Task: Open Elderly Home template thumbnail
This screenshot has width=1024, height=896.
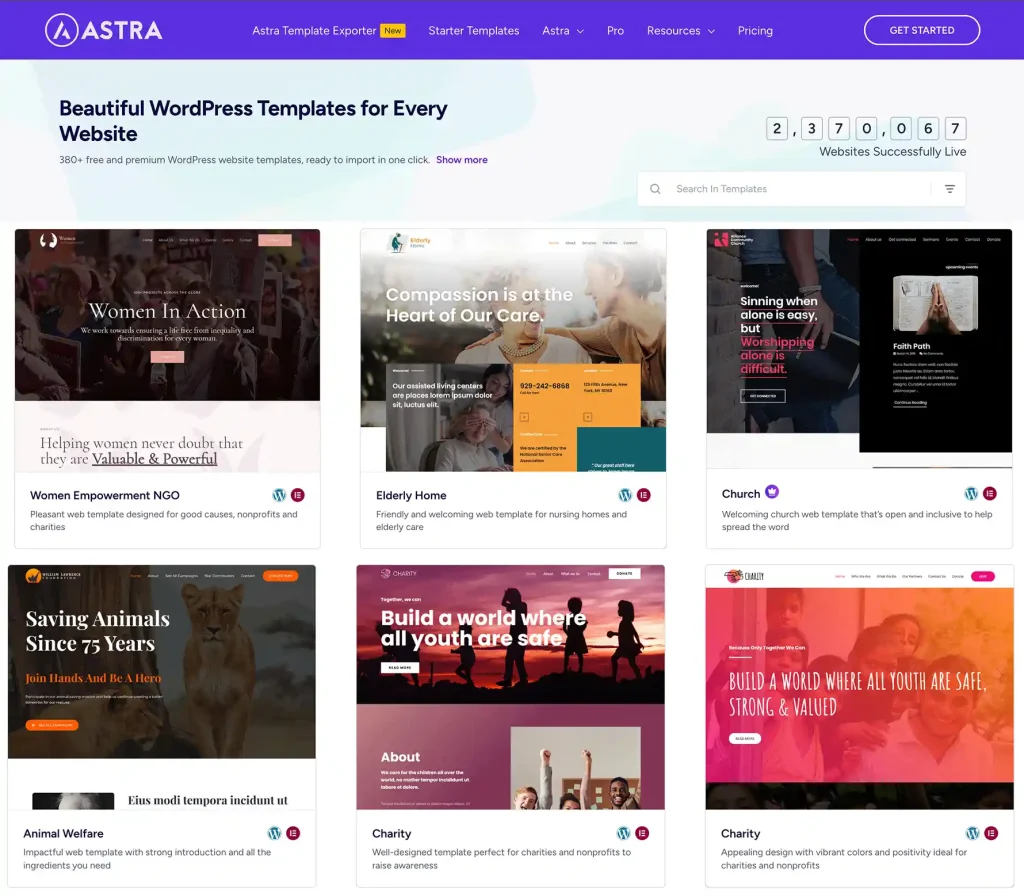Action: point(513,351)
